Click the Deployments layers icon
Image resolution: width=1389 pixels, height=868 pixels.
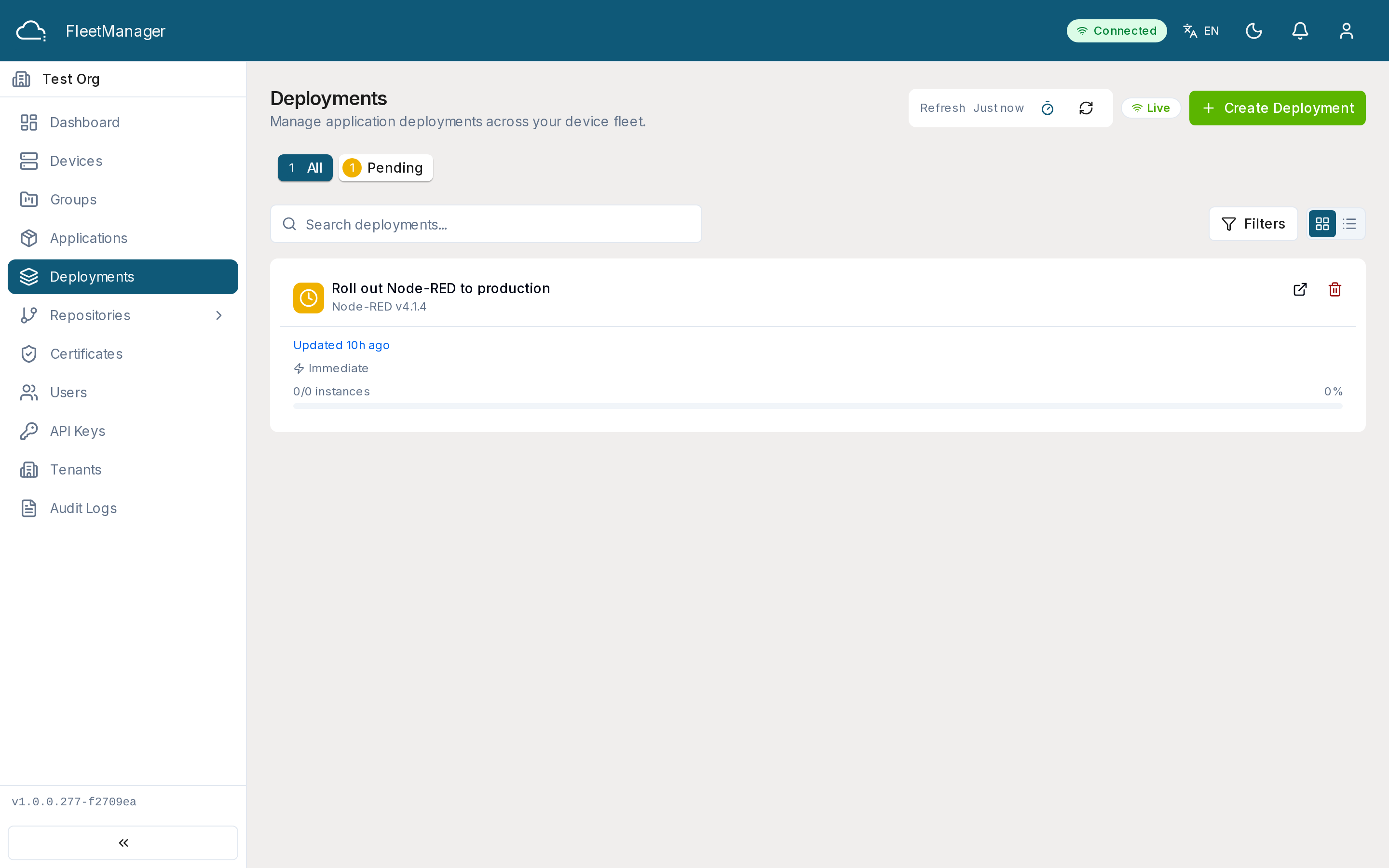[29, 277]
